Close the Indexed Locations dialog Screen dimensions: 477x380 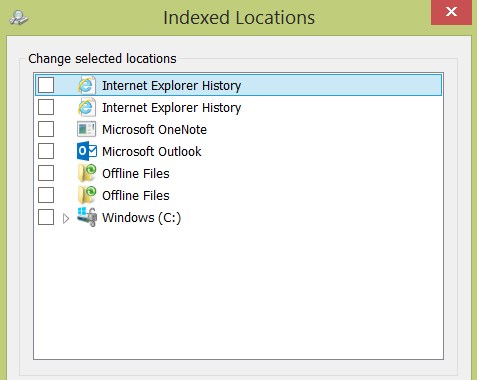click(x=451, y=12)
